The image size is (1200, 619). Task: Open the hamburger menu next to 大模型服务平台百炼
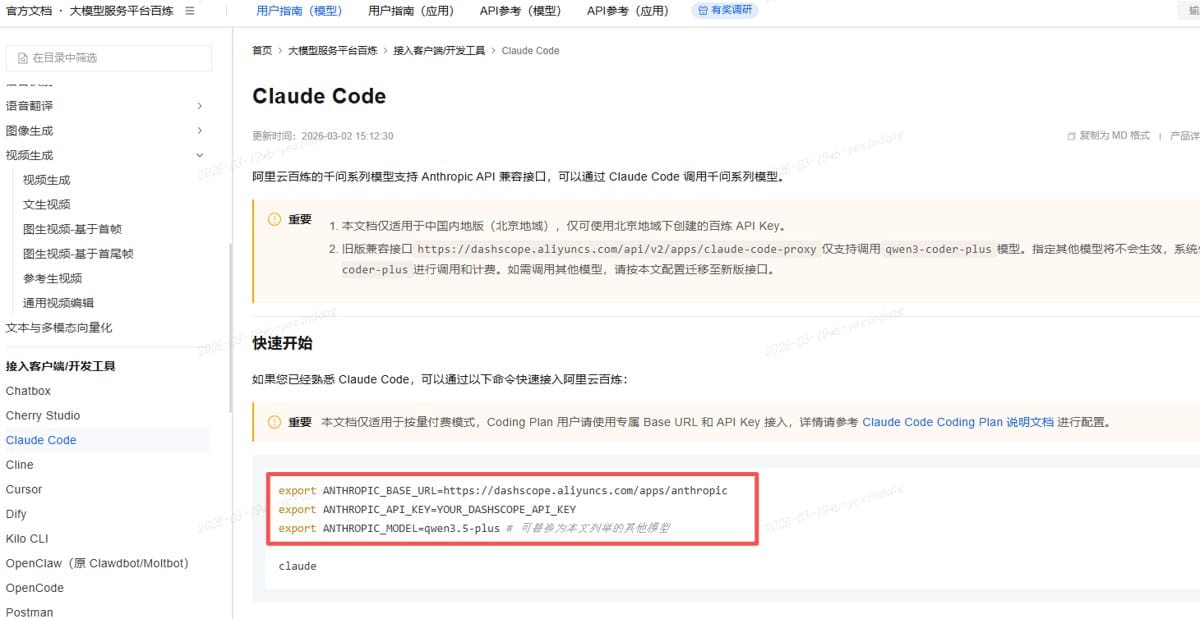(190, 11)
